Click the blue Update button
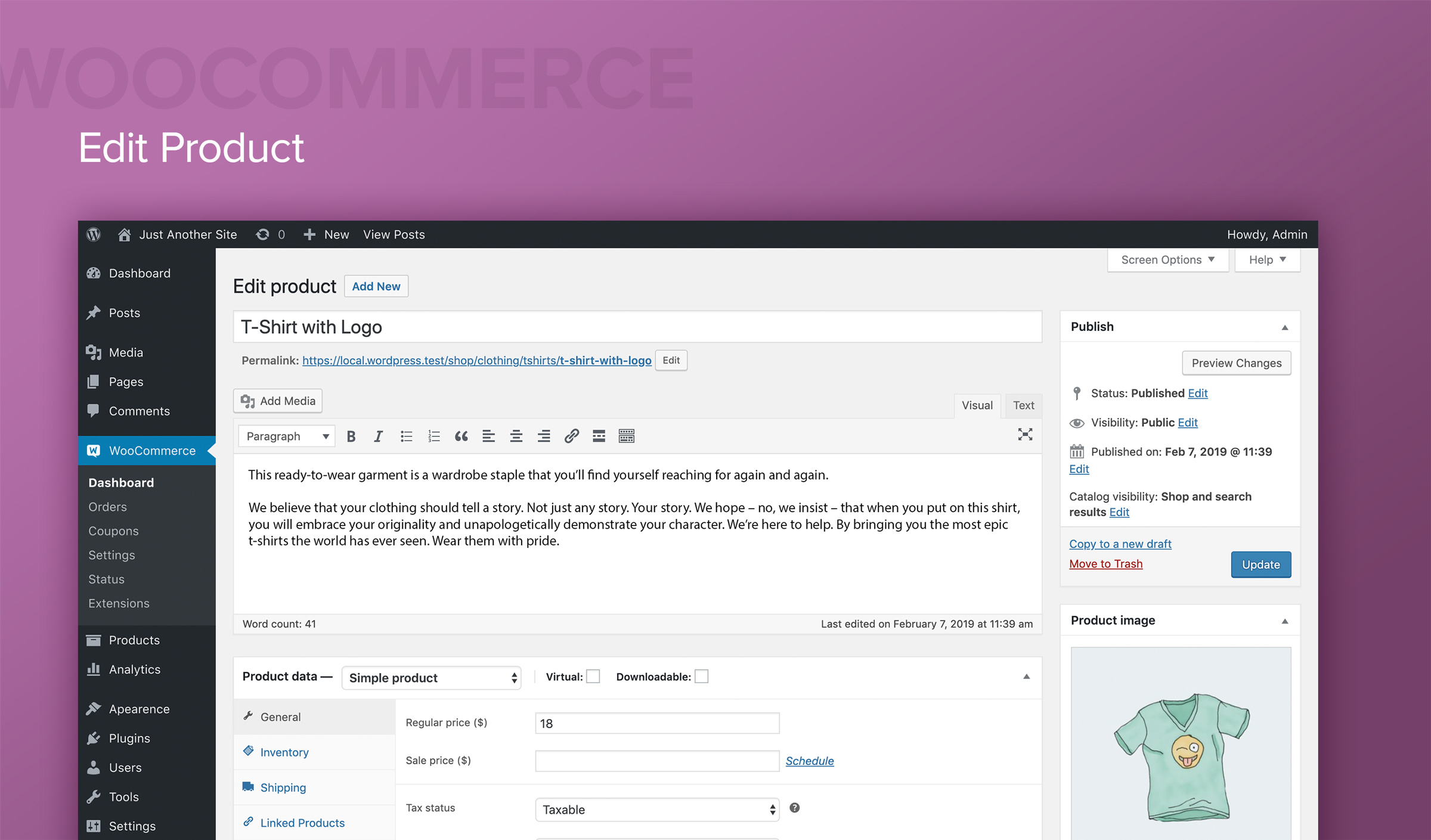The height and width of the screenshot is (840, 1431). click(1260, 565)
